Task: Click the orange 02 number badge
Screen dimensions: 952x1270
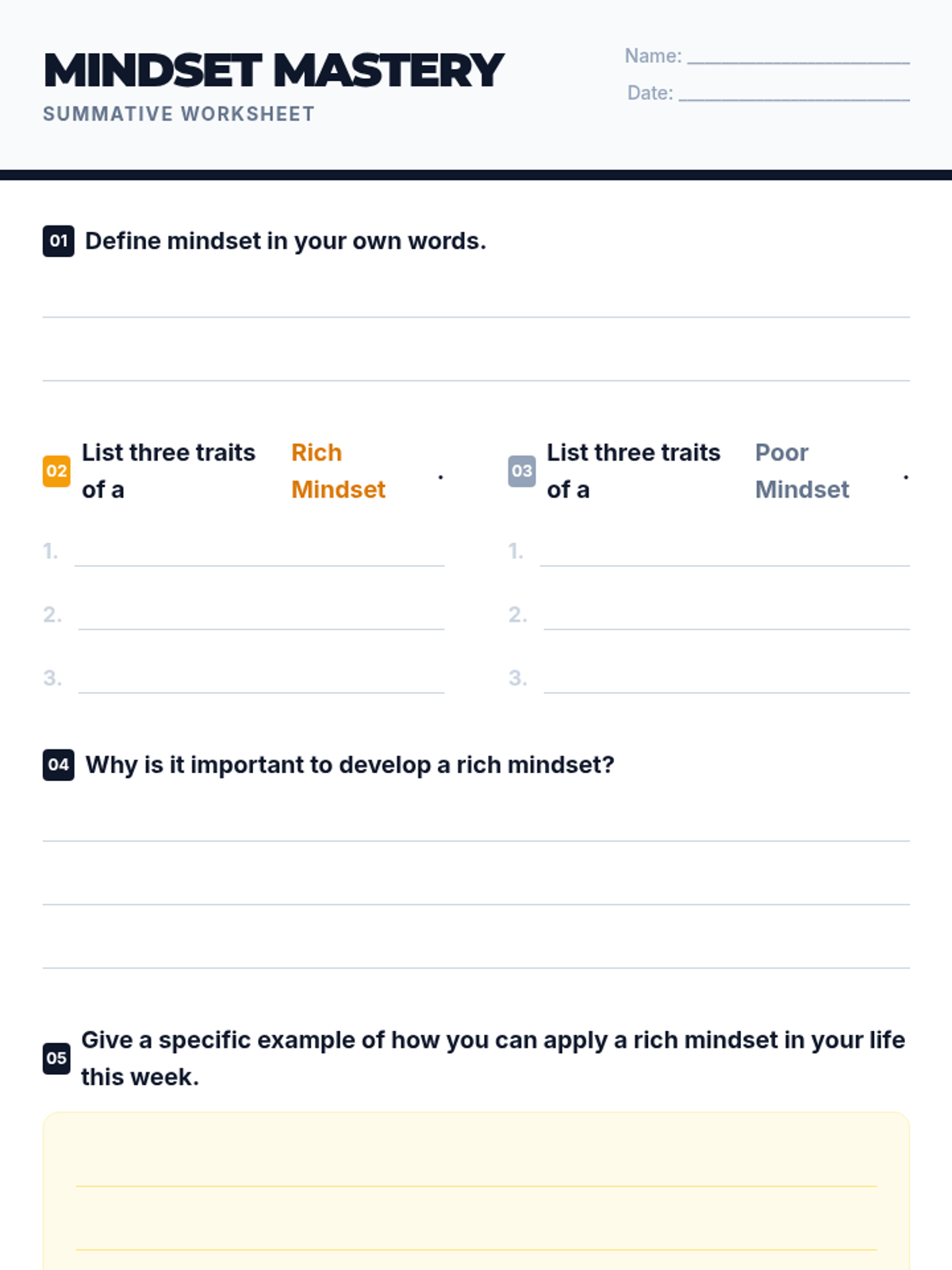Action: [56, 471]
